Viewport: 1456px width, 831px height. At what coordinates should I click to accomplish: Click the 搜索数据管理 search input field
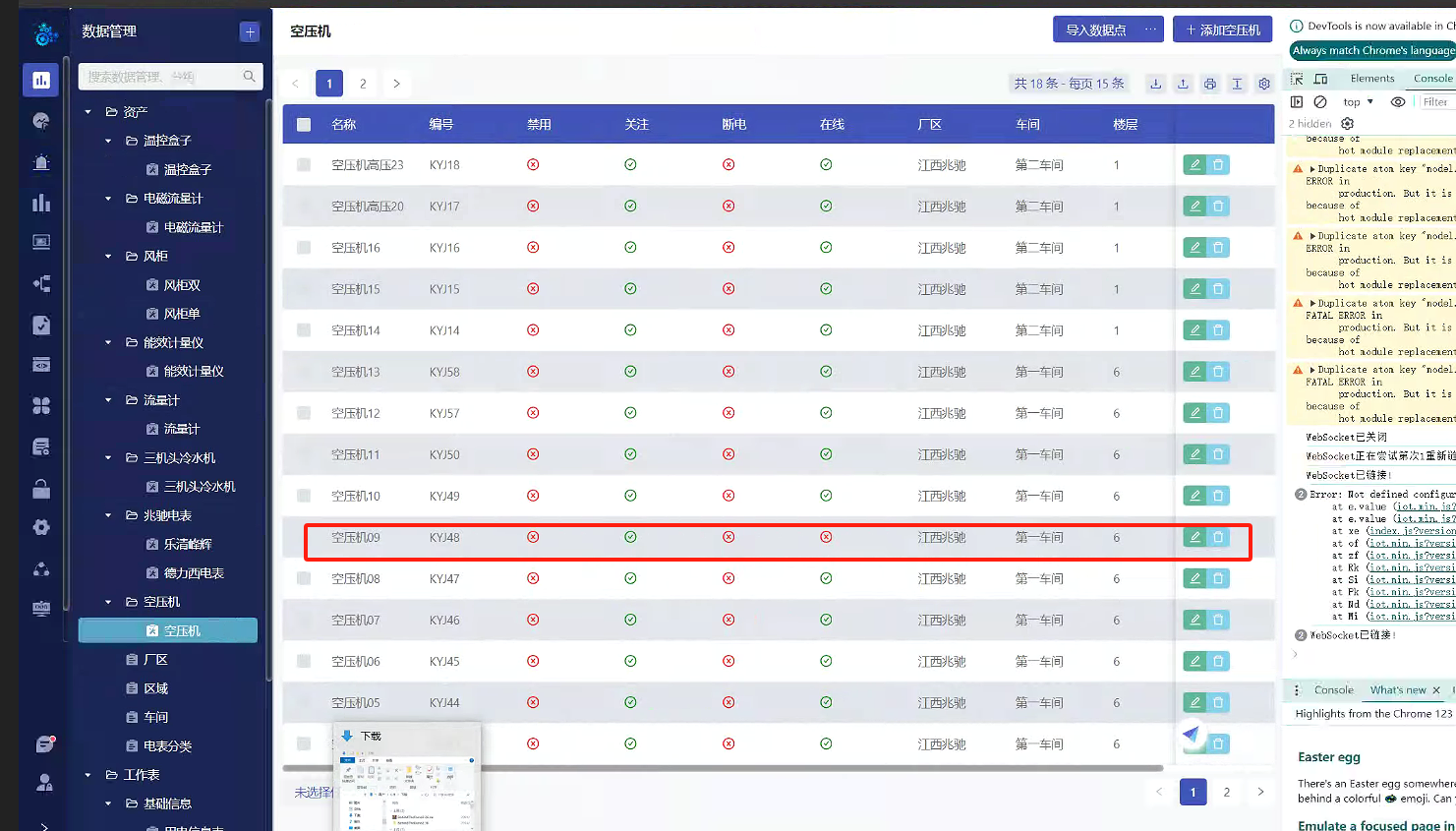click(x=160, y=76)
